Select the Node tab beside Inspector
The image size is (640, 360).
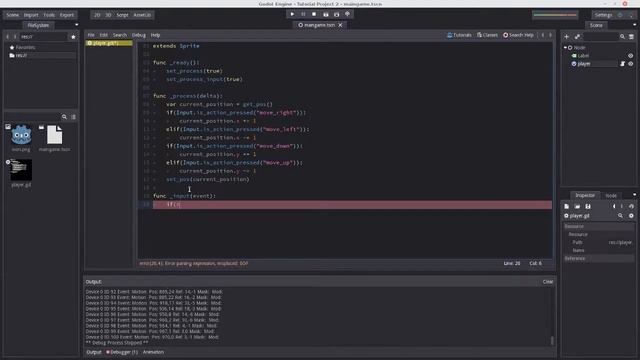pyautogui.click(x=611, y=196)
